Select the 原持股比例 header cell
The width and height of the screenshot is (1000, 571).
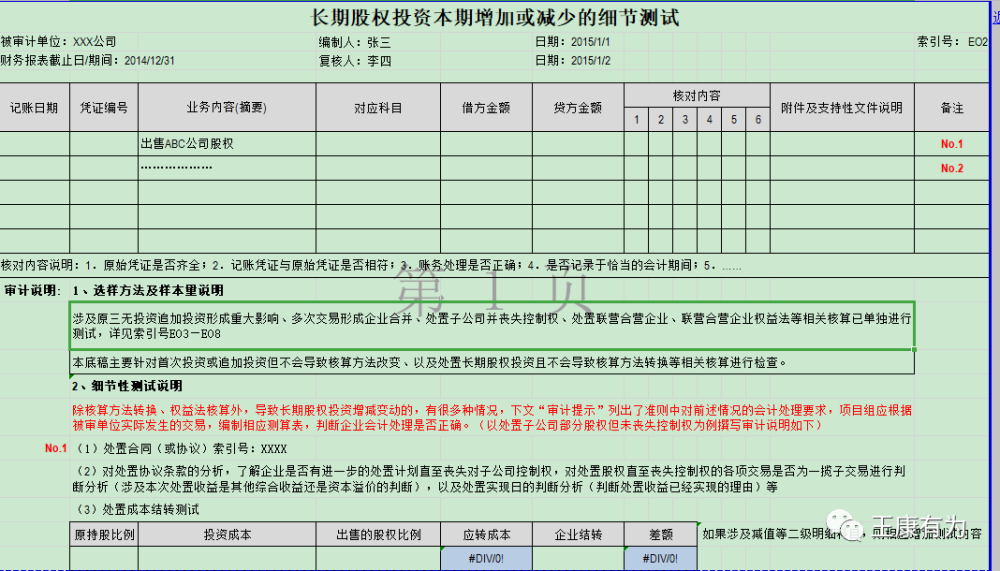[x=104, y=535]
